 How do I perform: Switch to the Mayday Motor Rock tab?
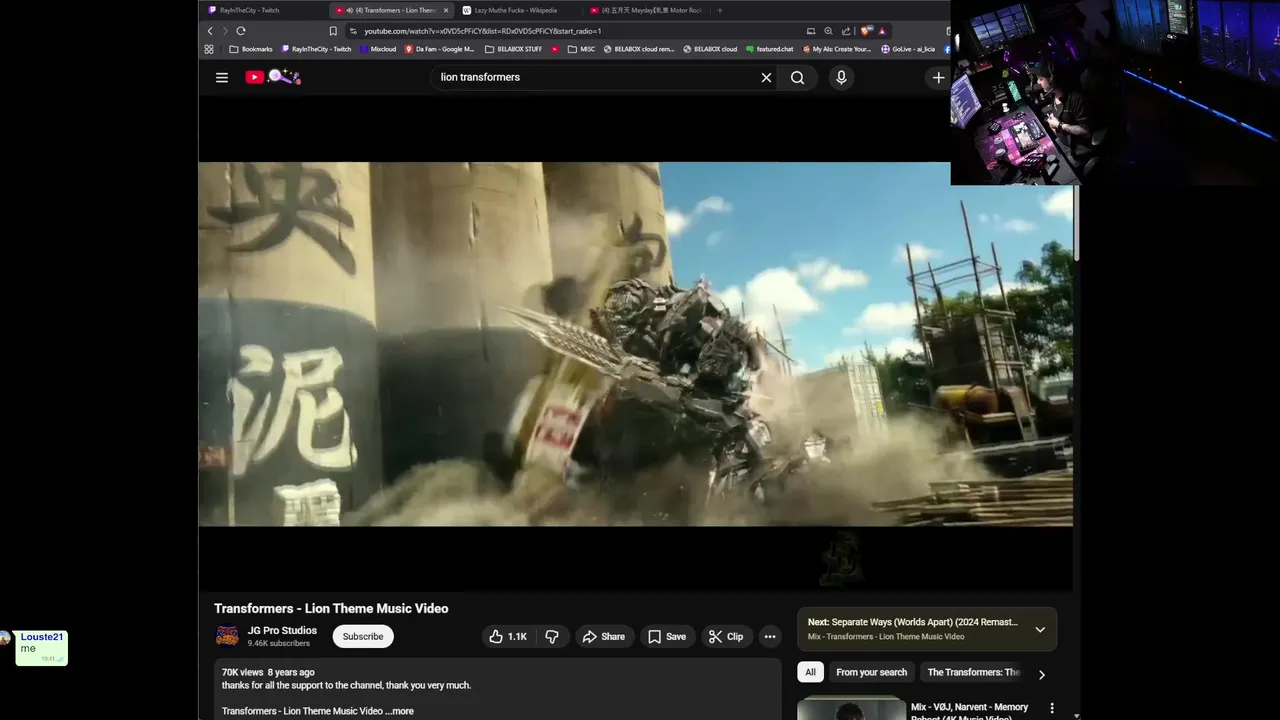tap(644, 10)
